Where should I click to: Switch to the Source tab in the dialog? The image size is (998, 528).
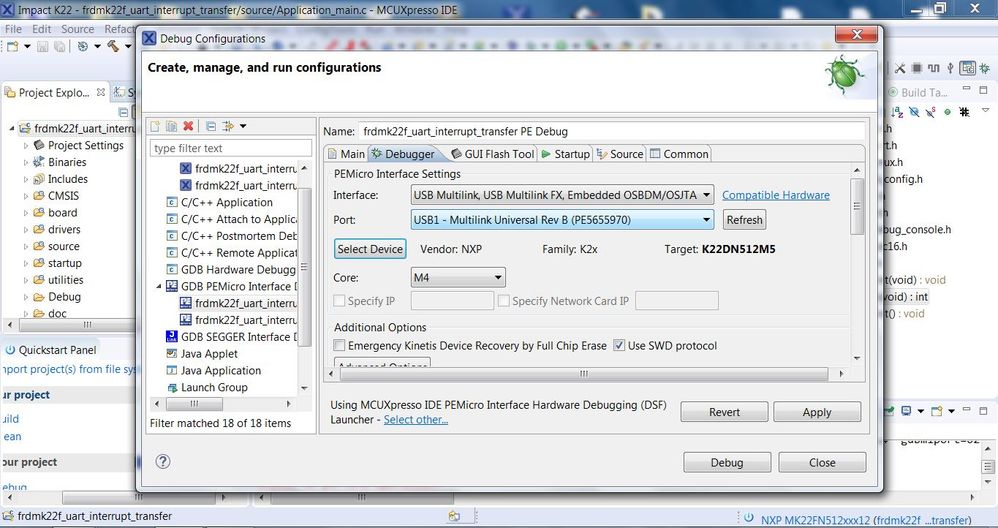coord(620,154)
